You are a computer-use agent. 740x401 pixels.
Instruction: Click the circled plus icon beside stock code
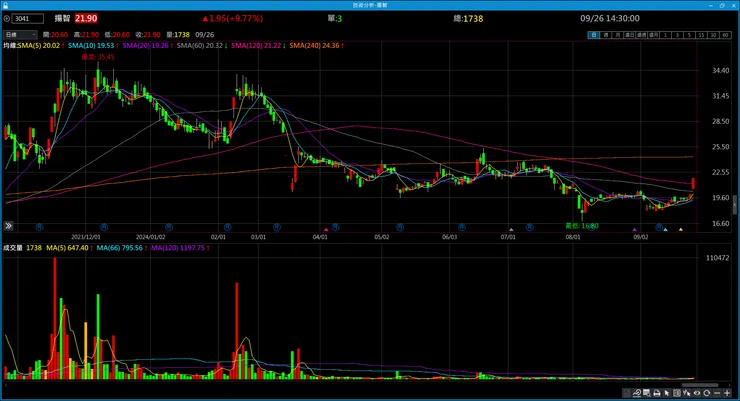coord(7,19)
